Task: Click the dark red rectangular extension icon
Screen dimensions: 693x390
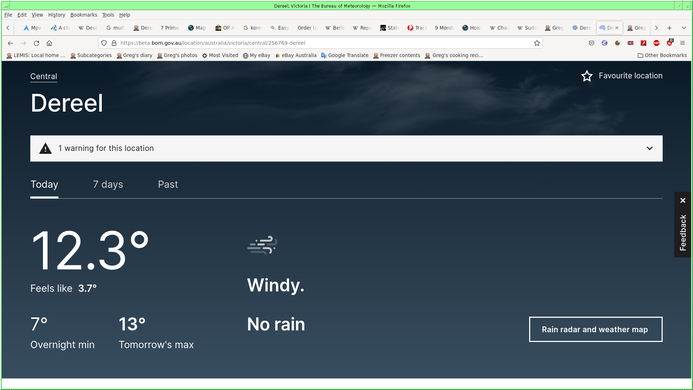Action: 631,43
